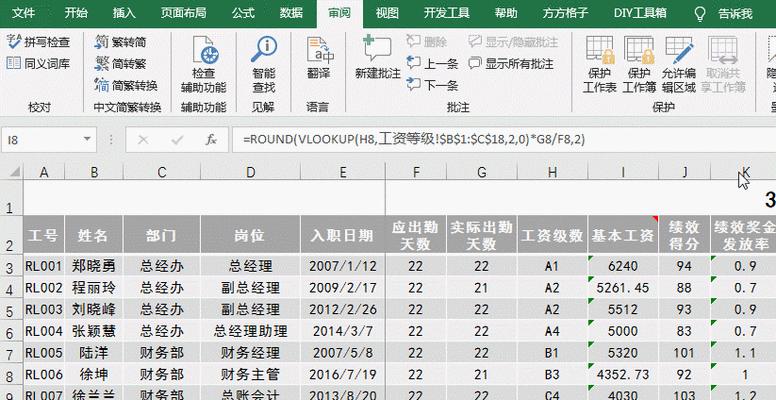Click 保护工作表 protect sheet
This screenshot has height=400, width=776.
tap(599, 64)
